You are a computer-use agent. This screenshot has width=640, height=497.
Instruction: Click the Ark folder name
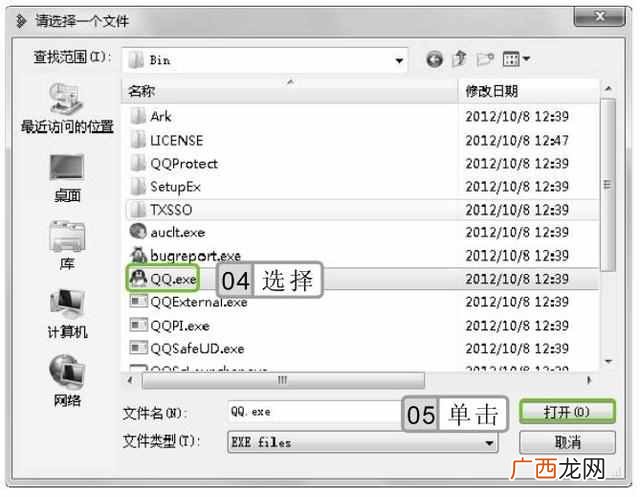(160, 117)
